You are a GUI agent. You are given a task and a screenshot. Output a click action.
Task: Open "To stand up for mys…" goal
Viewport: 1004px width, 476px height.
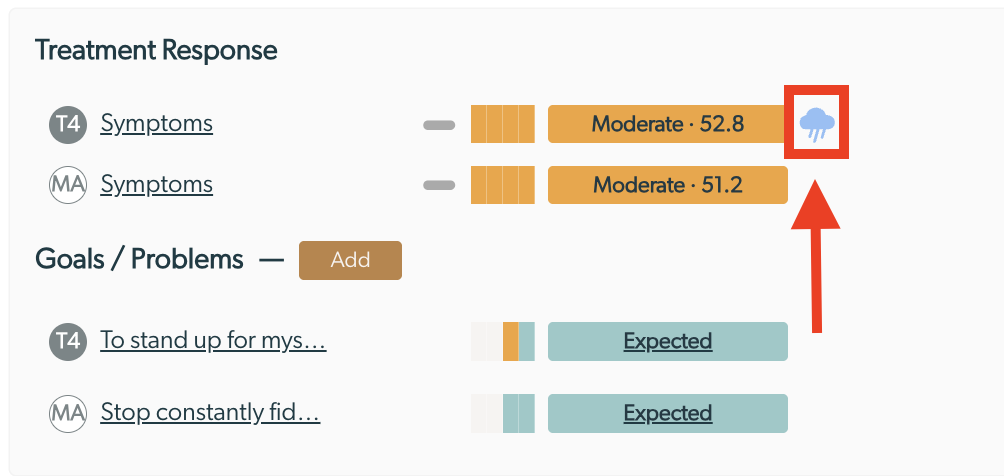(213, 341)
